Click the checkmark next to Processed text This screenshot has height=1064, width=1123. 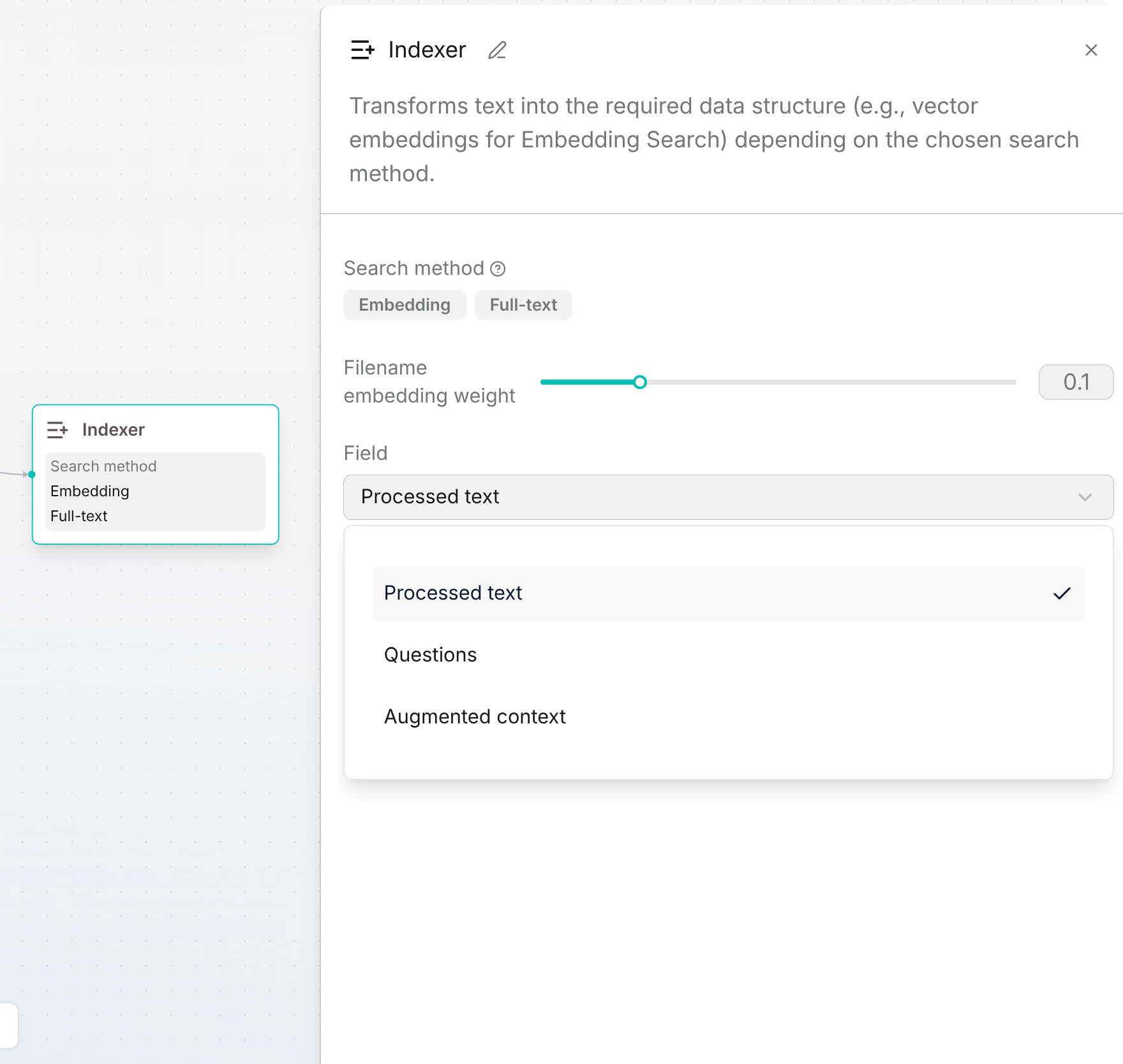point(1062,594)
